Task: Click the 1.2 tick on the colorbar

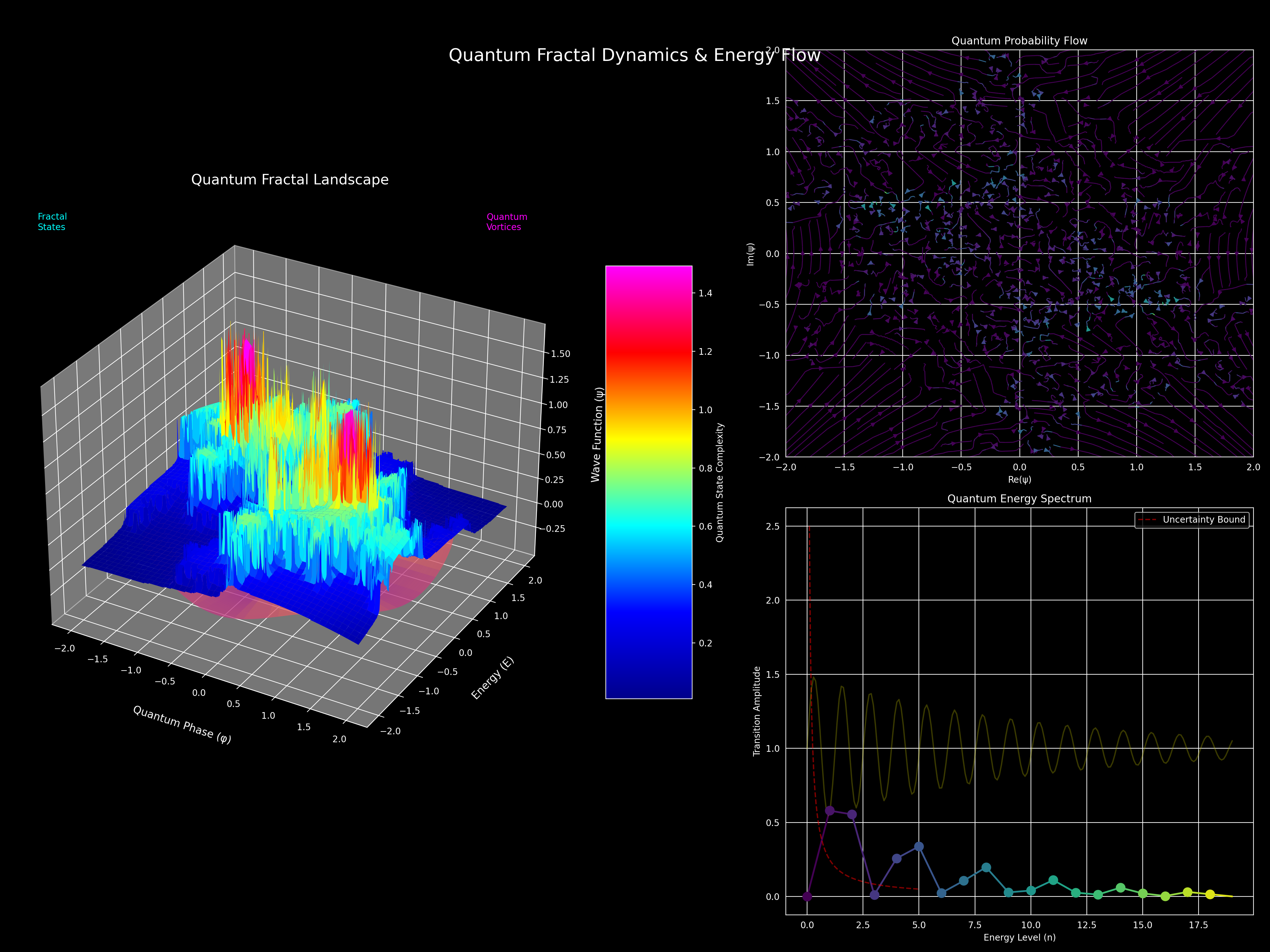Action: point(705,352)
